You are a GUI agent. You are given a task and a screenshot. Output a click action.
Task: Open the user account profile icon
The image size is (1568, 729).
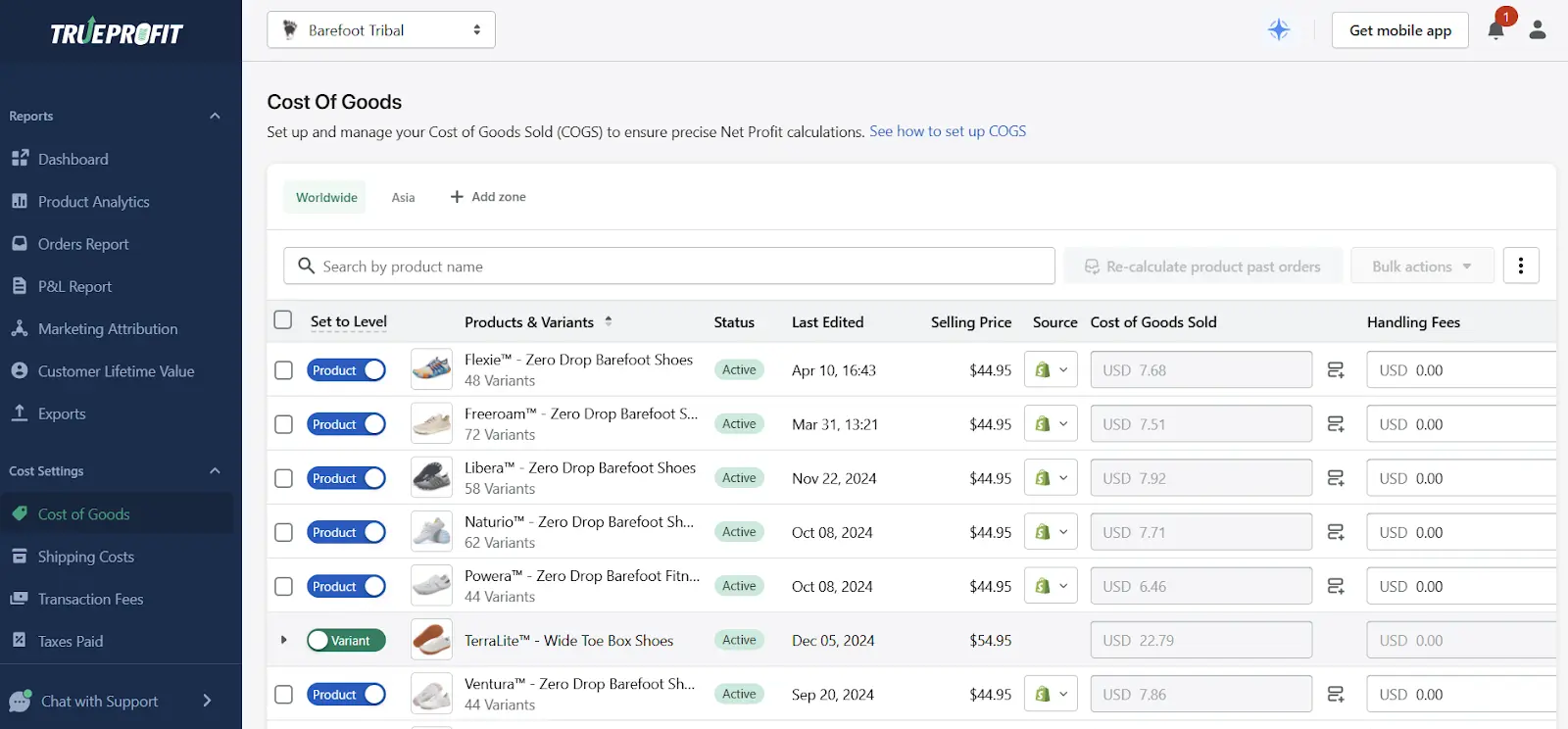(x=1538, y=30)
